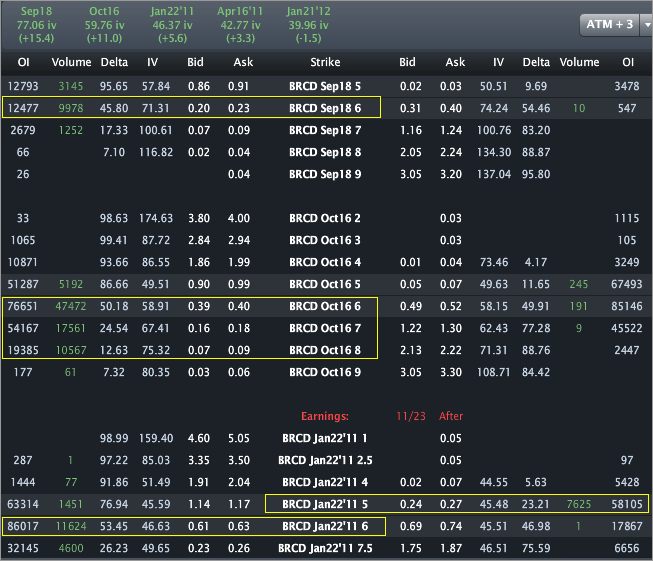The height and width of the screenshot is (561, 653).
Task: Click call ask 0.40 for Oct16 6
Action: click(x=239, y=307)
